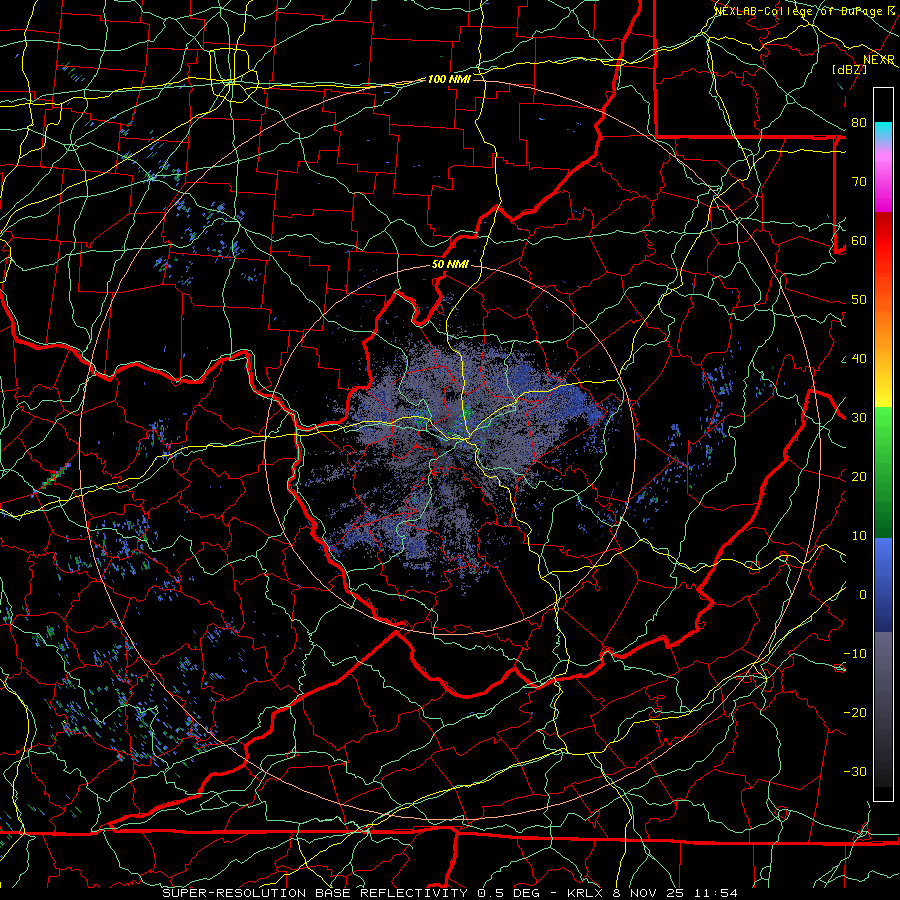Click the 60 value on the dBZ scale
The height and width of the screenshot is (900, 900).
click(859, 240)
